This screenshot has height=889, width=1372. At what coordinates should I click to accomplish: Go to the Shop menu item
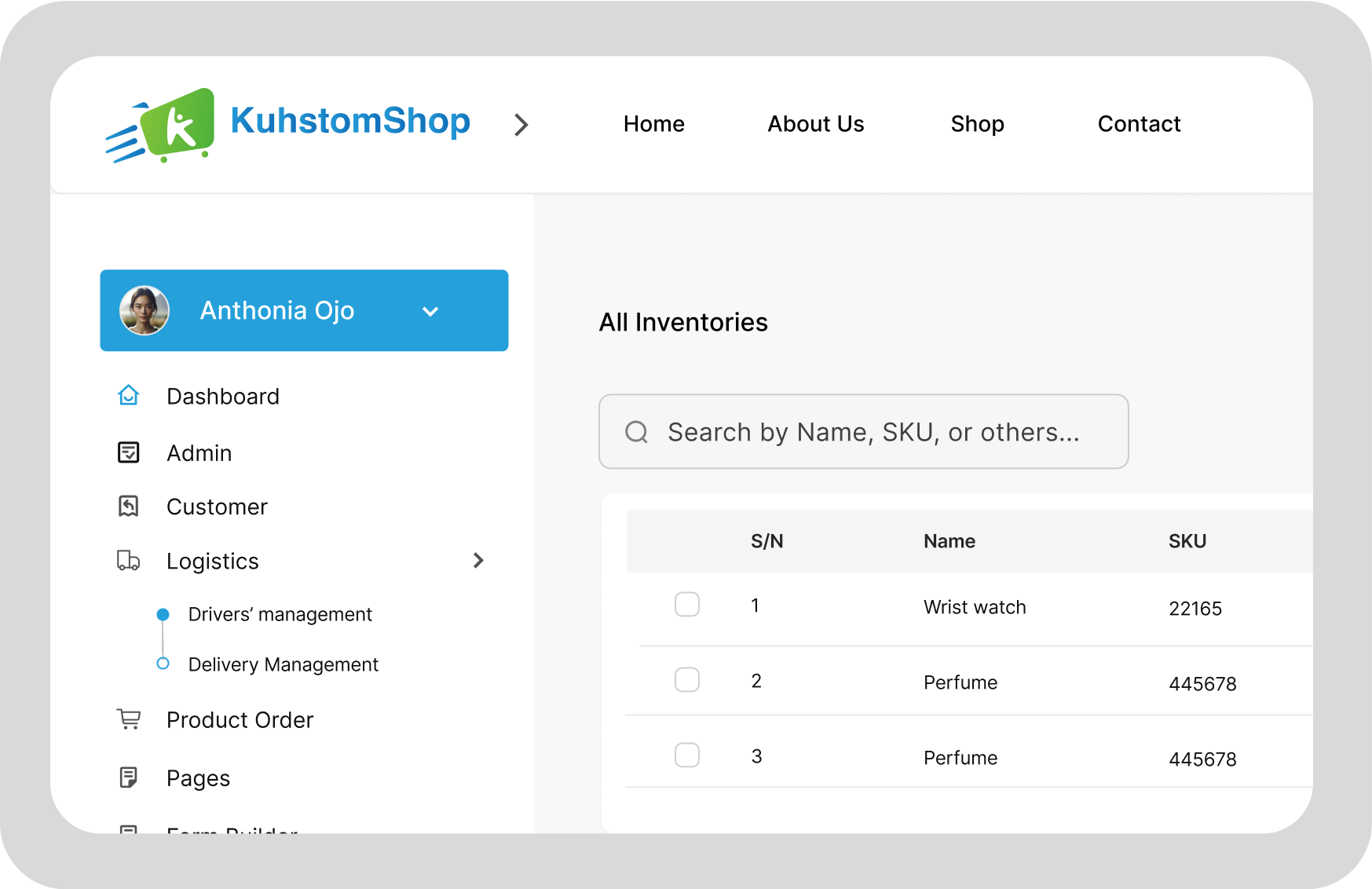coord(978,124)
